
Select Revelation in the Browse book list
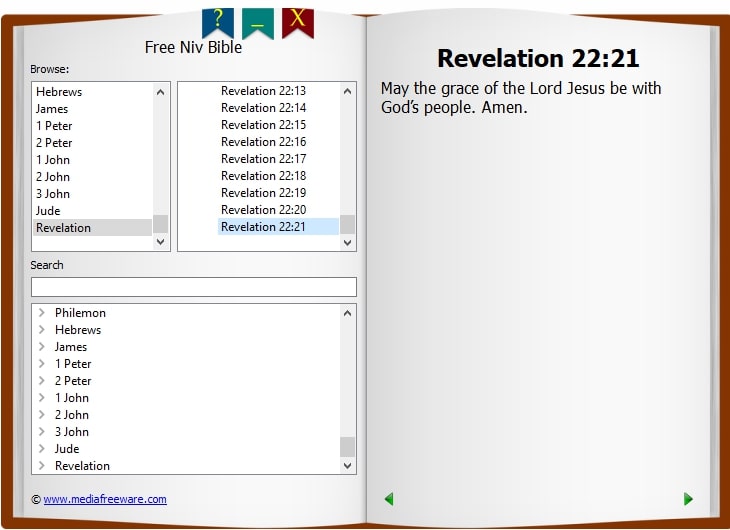coord(93,228)
